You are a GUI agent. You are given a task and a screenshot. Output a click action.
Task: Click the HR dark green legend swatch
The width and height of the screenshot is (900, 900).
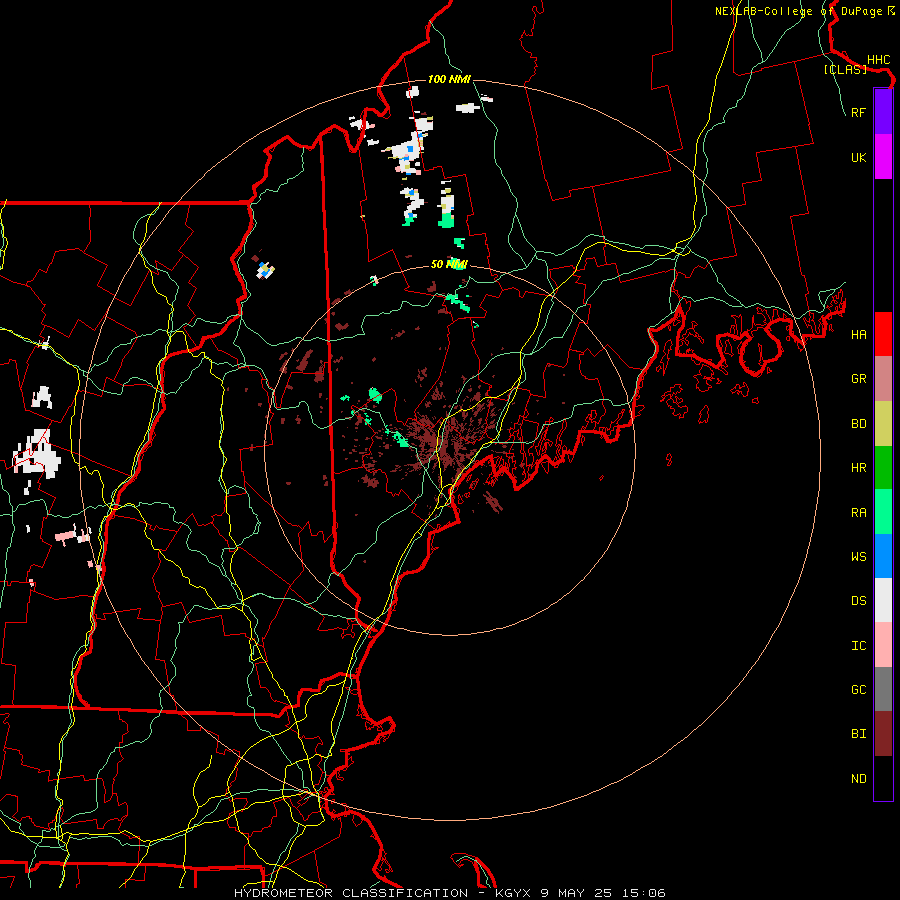(883, 468)
